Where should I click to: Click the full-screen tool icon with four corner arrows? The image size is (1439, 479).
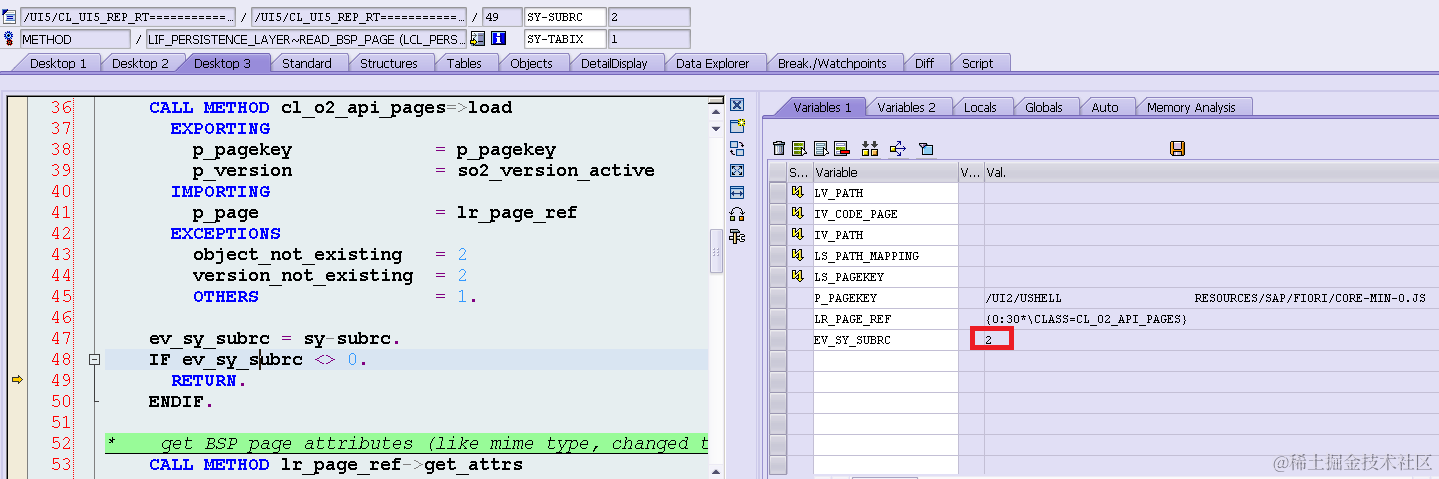(x=737, y=170)
